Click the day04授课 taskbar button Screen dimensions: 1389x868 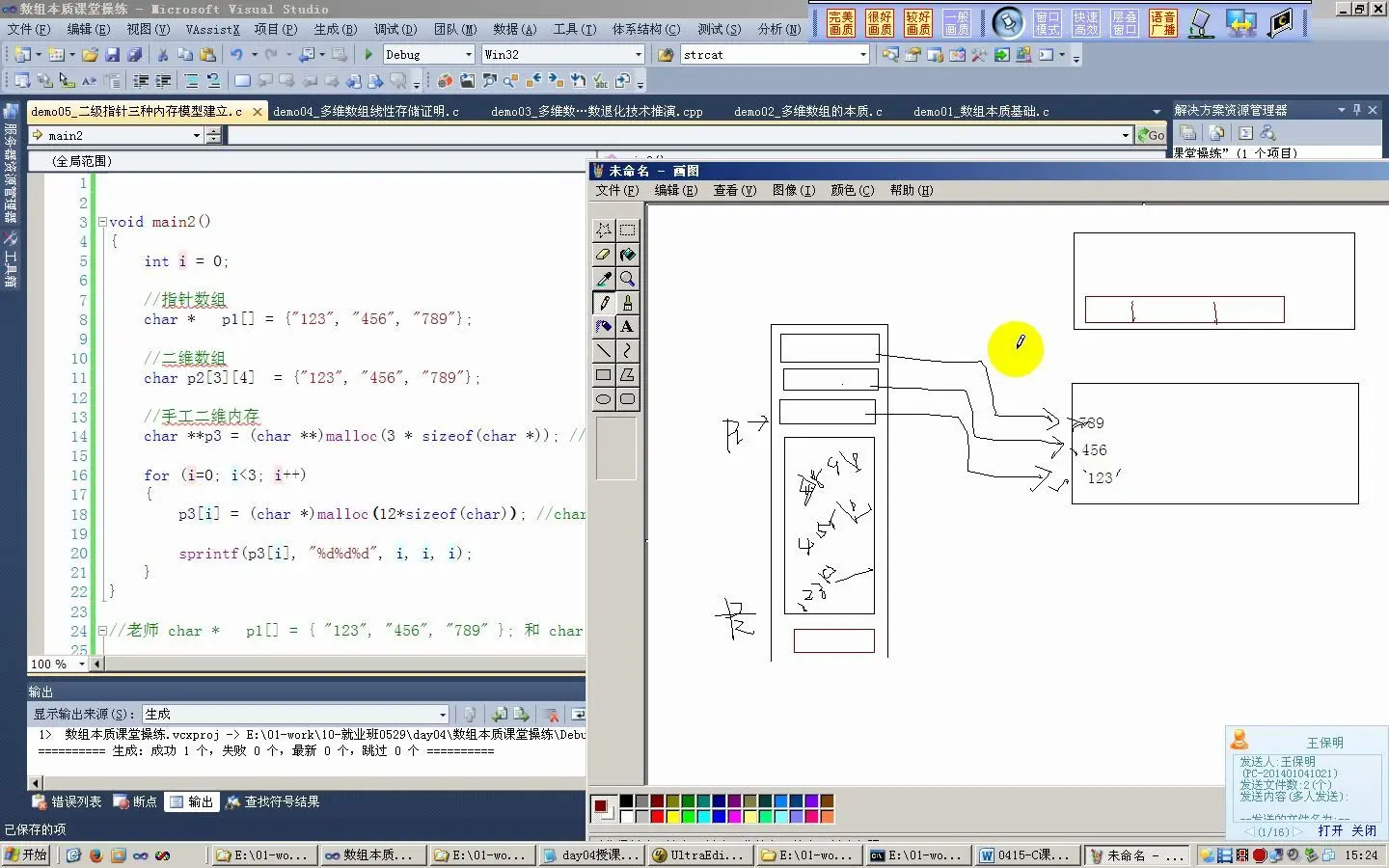coord(591,855)
